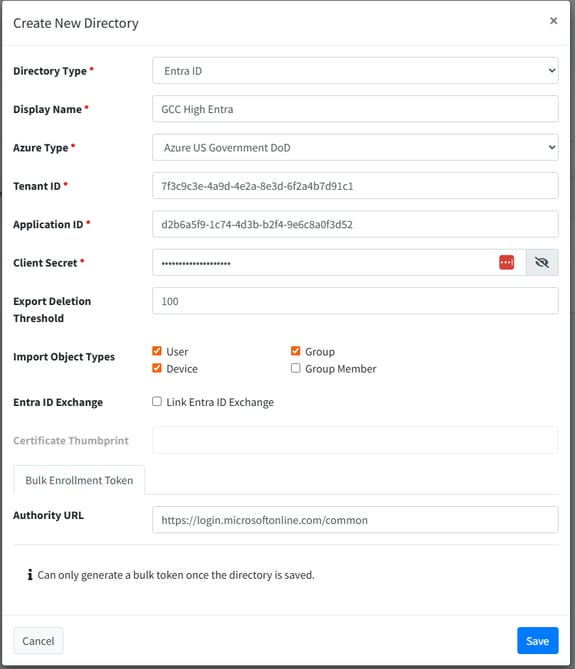Uncheck the User import object type

pos(157,351)
